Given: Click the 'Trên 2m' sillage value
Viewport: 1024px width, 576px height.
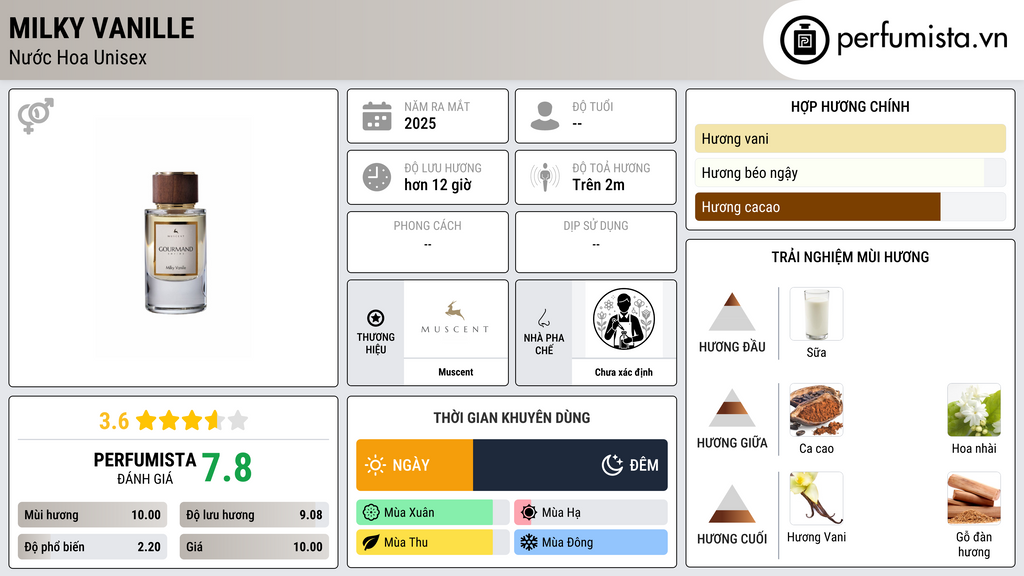Looking at the screenshot, I should pos(598,185).
